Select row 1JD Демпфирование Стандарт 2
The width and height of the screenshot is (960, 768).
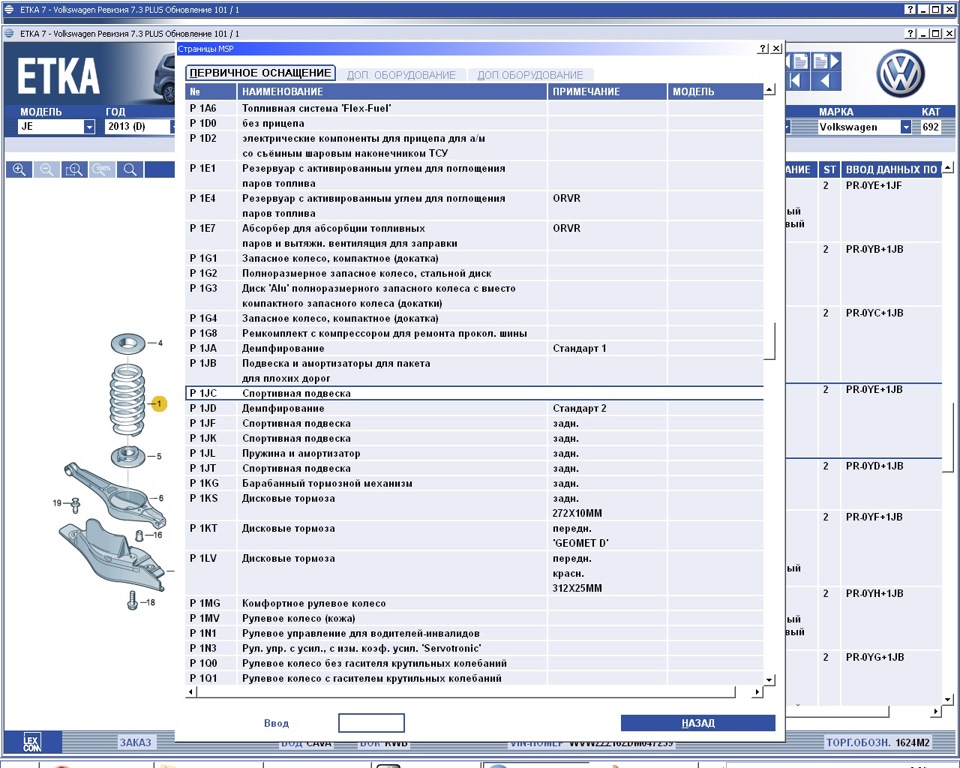point(474,408)
